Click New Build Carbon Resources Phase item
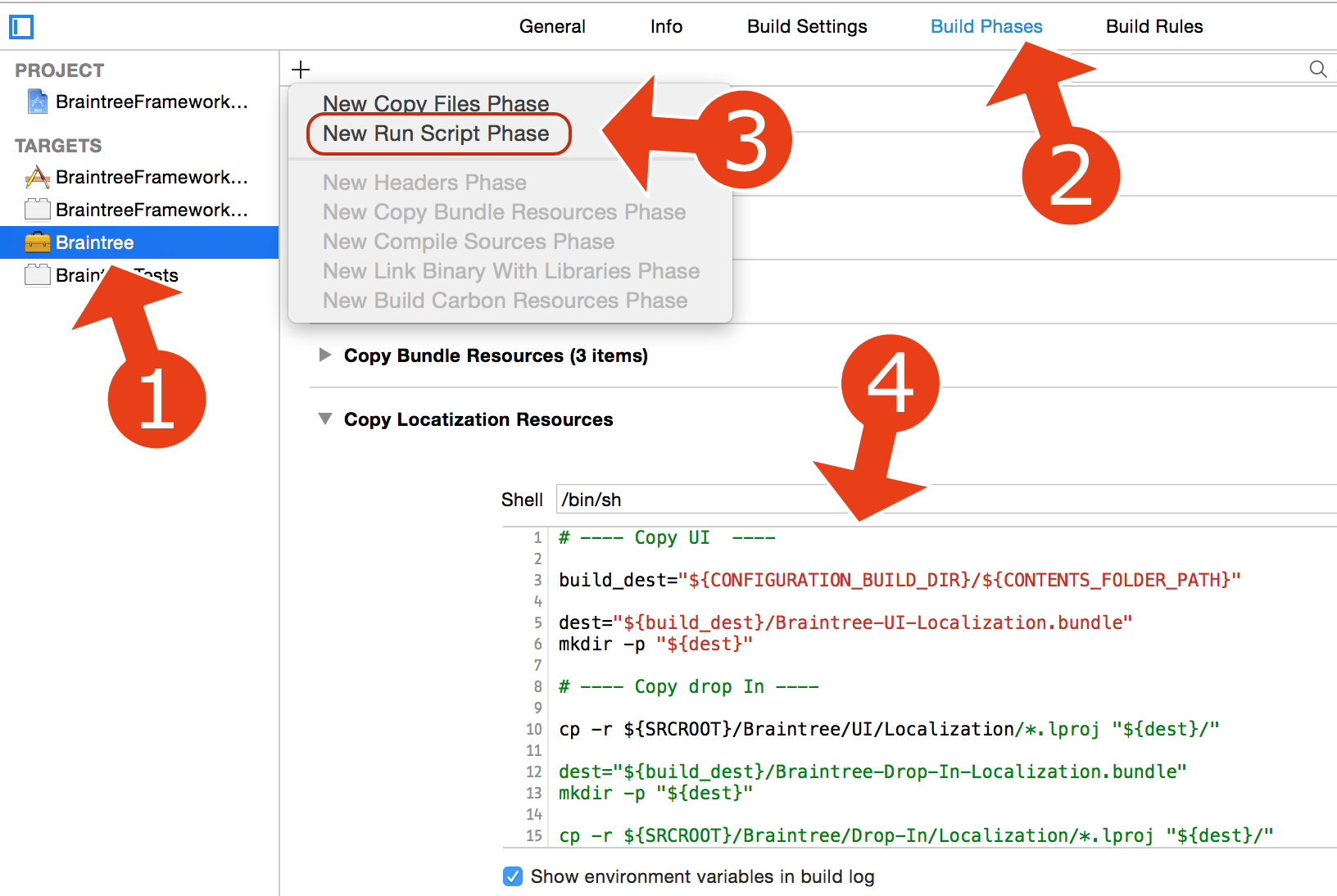 click(505, 301)
